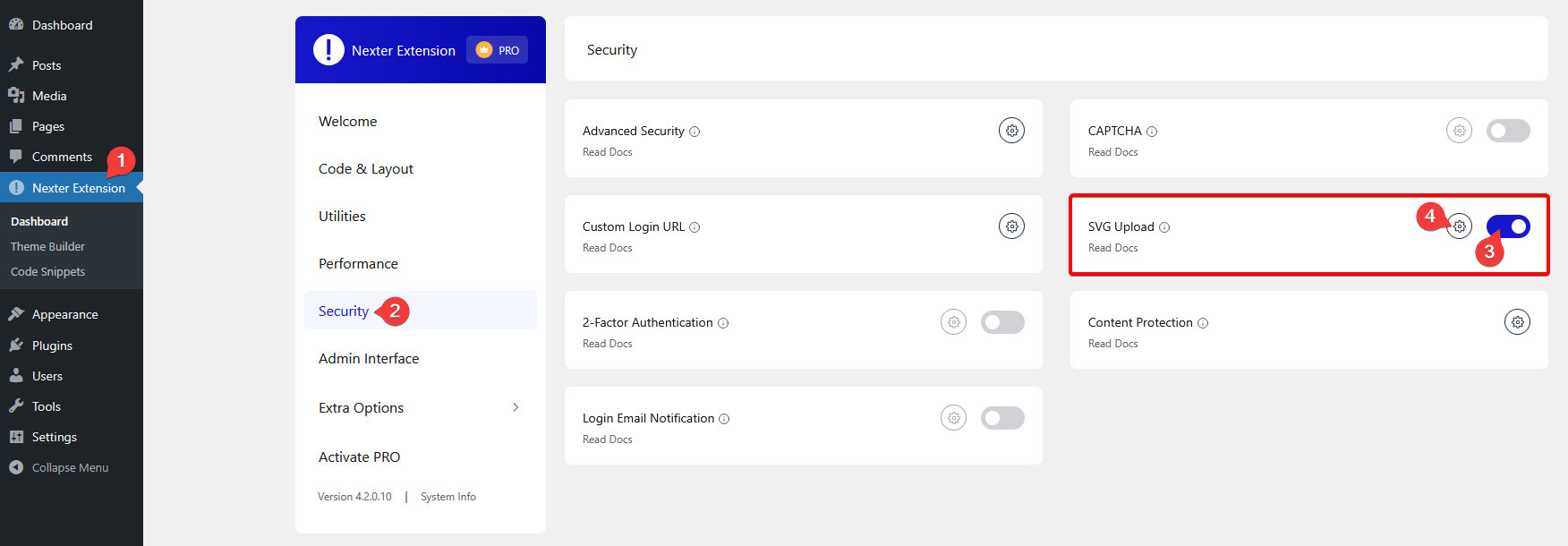Select the Appearance menu in WordPress sidebar
Viewport: 1568px width, 546px height.
pyautogui.click(x=65, y=314)
